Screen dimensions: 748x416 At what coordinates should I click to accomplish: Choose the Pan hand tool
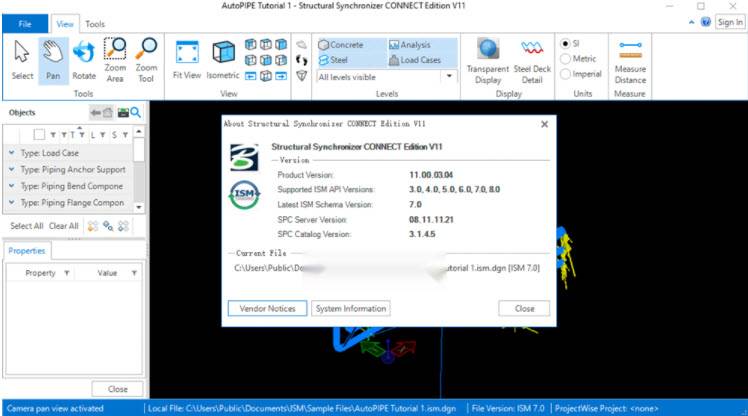click(53, 61)
